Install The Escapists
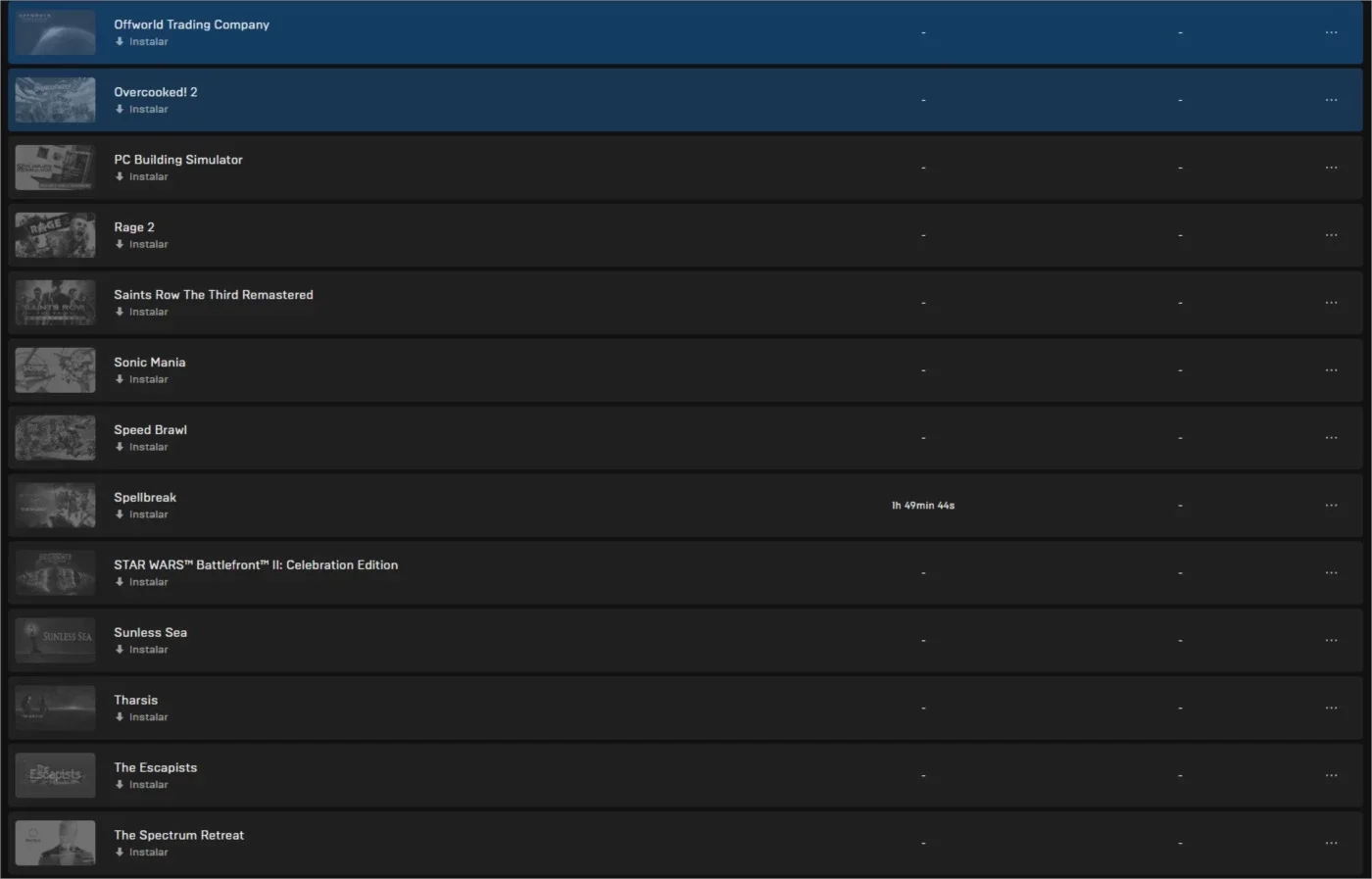1372x879 pixels. tap(142, 786)
